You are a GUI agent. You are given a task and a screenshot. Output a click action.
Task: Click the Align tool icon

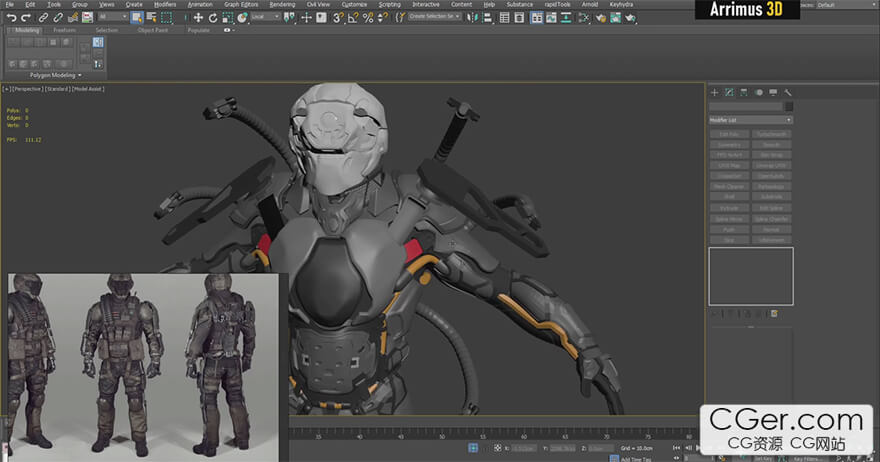pyautogui.click(x=487, y=18)
